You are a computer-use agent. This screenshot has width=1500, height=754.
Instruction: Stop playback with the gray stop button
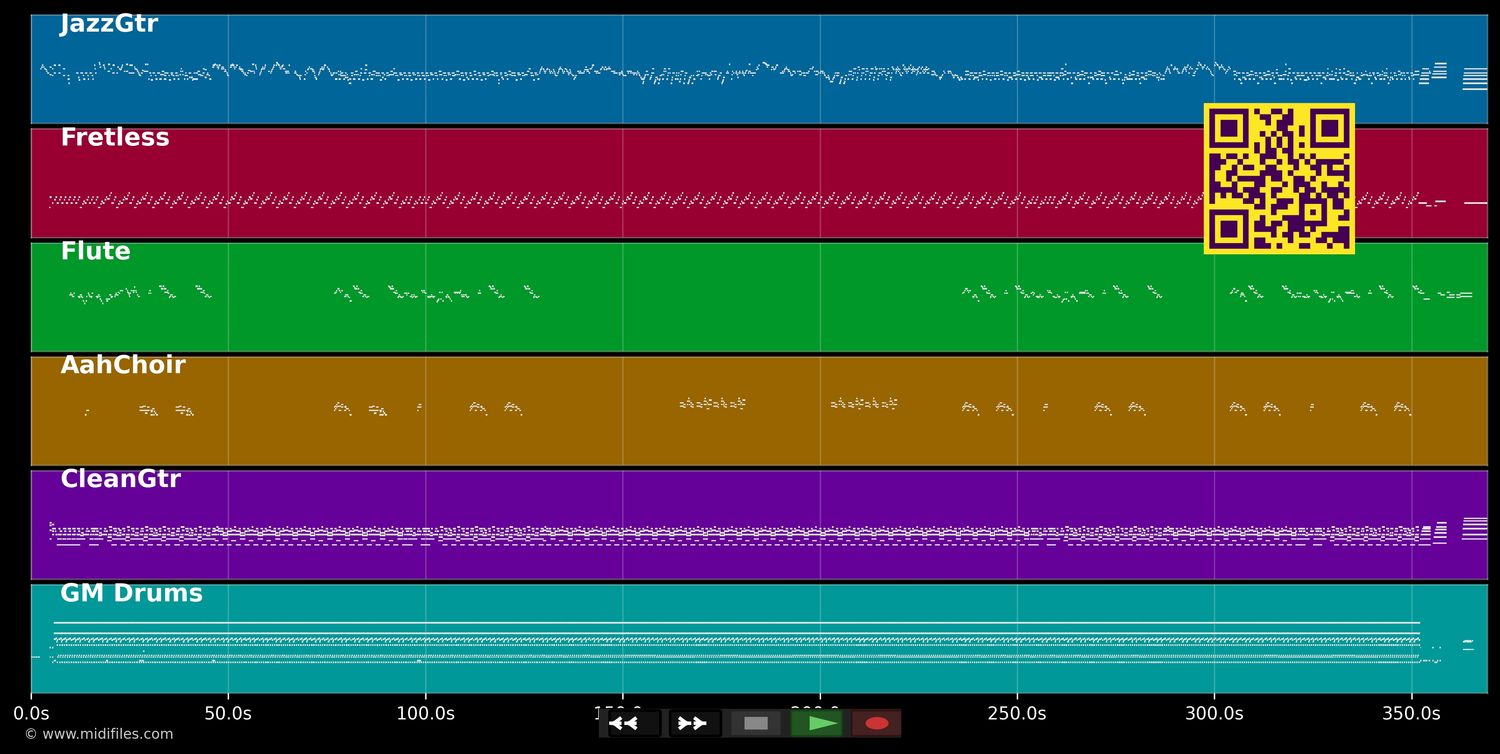[756, 723]
